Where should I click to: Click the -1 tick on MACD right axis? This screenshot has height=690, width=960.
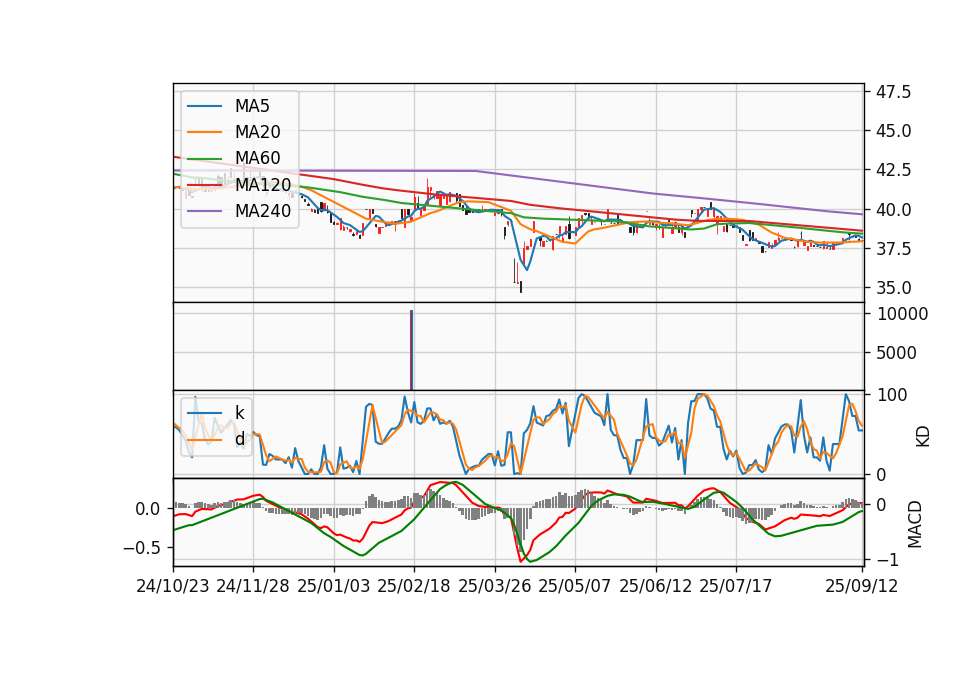[887, 560]
